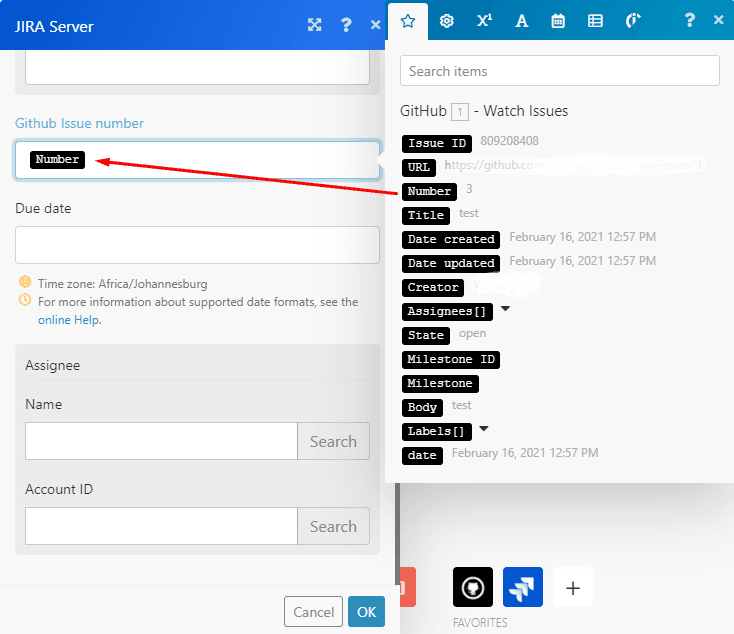This screenshot has width=734, height=634.
Task: Click the plus icon to add favorite
Action: pos(573,587)
